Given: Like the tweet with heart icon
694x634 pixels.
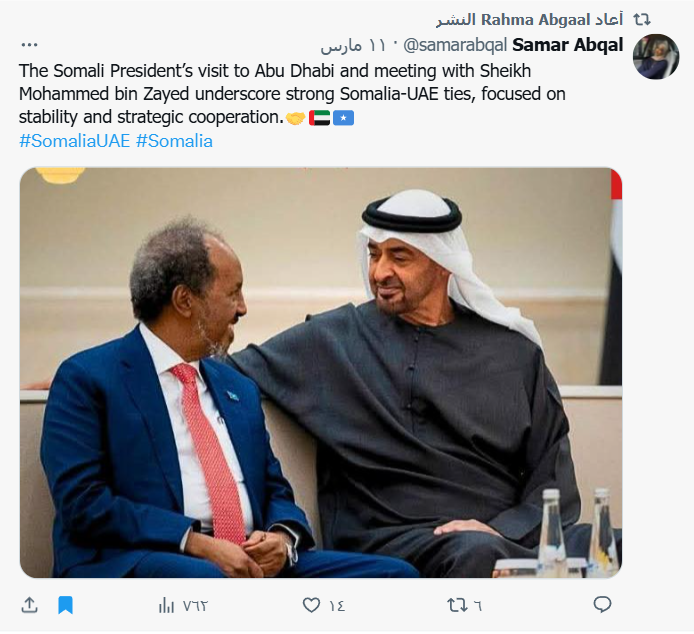Looking at the screenshot, I should click(x=312, y=605).
